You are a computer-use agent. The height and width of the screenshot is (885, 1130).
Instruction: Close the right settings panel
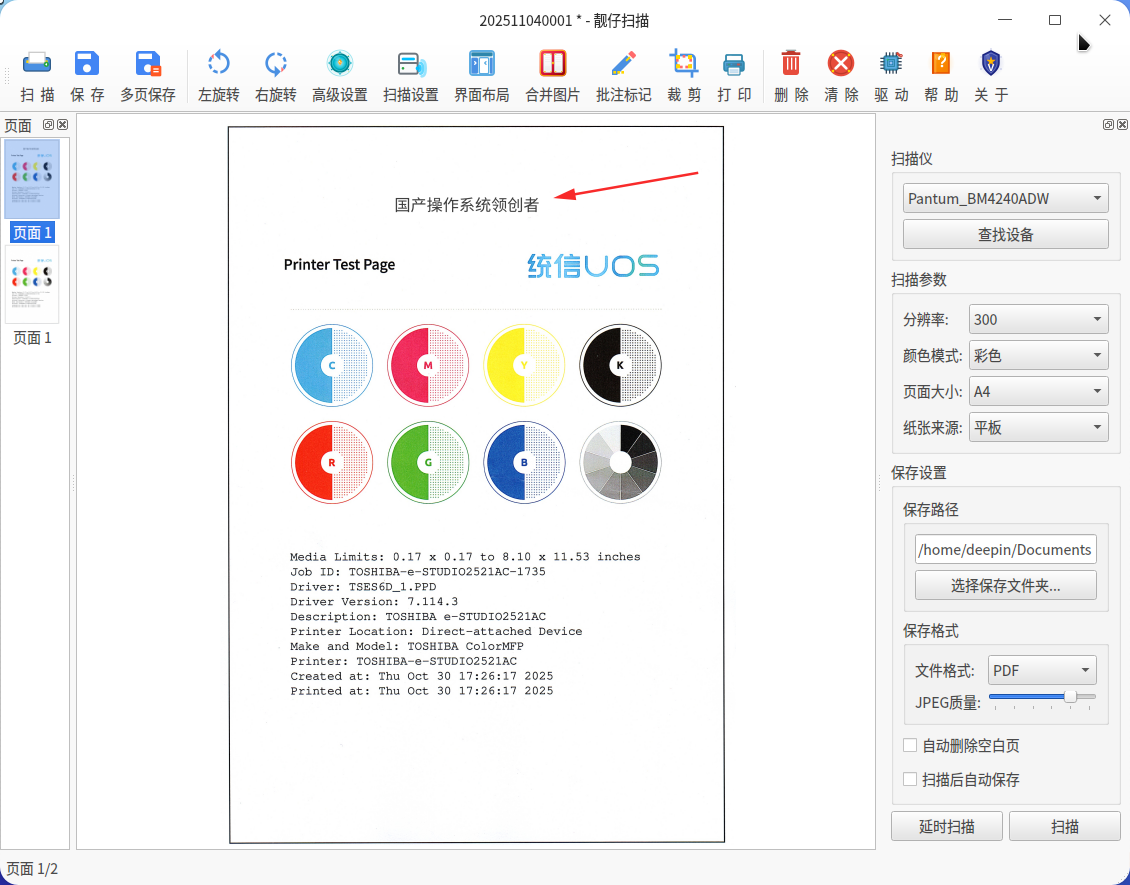pyautogui.click(x=1122, y=125)
